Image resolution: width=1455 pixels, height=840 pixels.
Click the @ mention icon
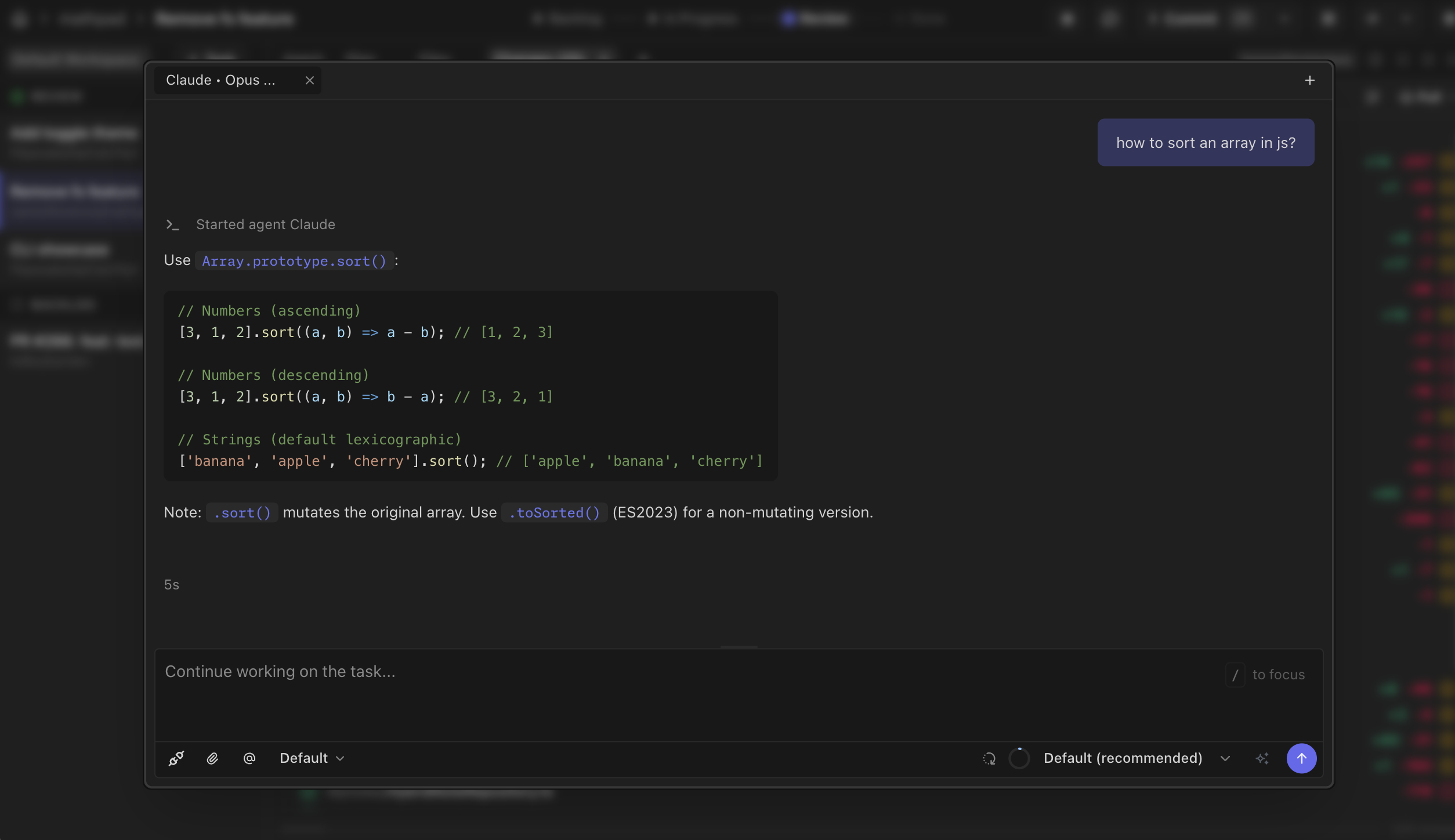(x=249, y=758)
